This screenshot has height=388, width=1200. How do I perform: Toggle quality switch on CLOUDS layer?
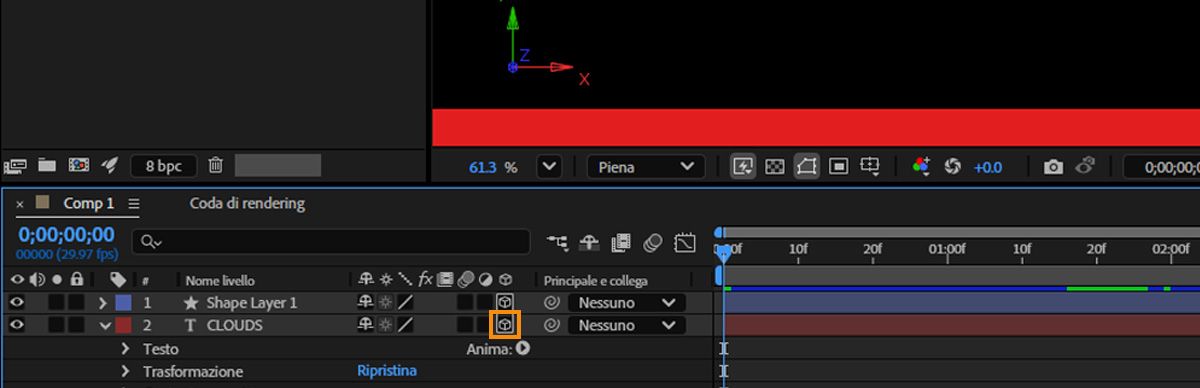405,325
